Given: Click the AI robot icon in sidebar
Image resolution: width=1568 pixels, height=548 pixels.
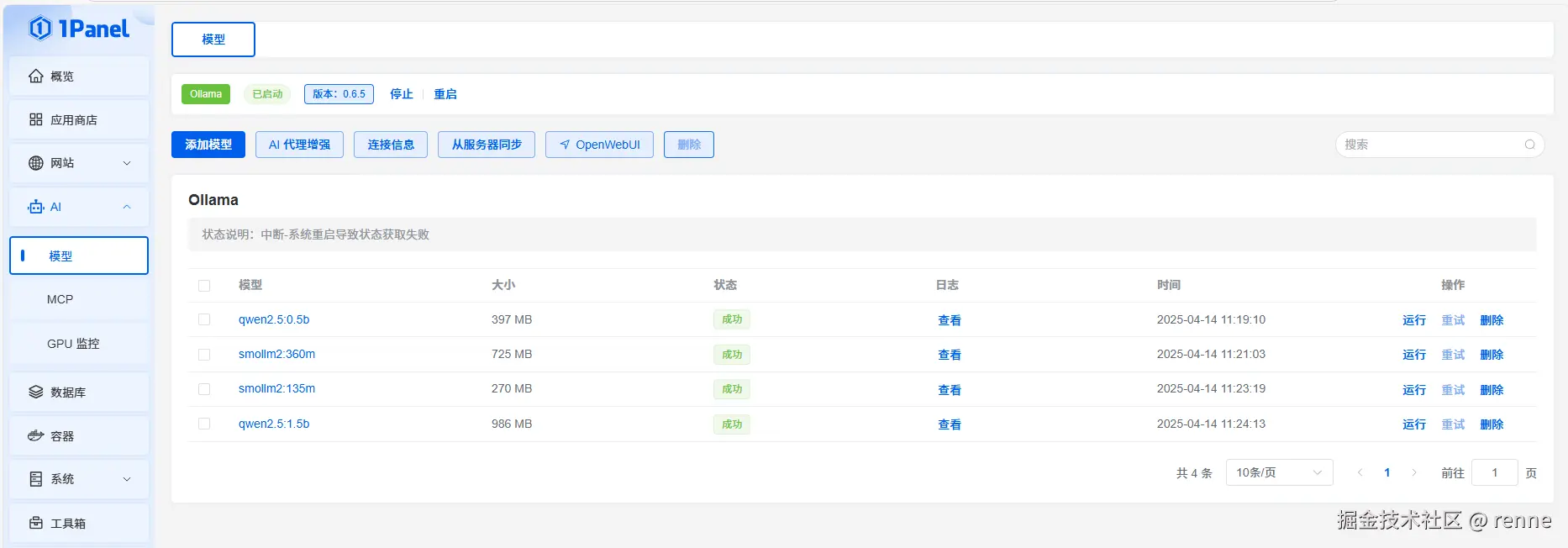Looking at the screenshot, I should [x=36, y=207].
